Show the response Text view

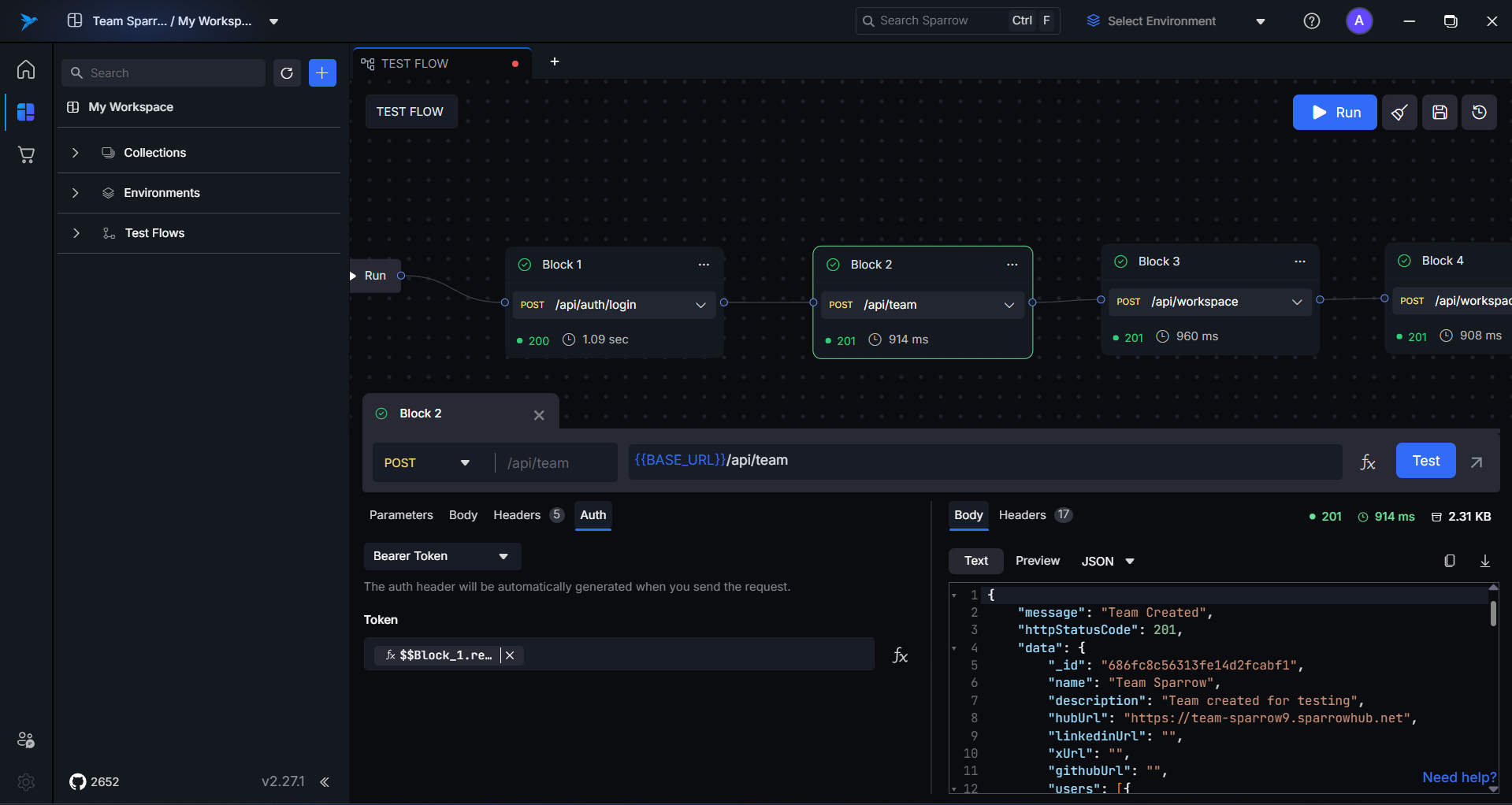click(x=976, y=561)
